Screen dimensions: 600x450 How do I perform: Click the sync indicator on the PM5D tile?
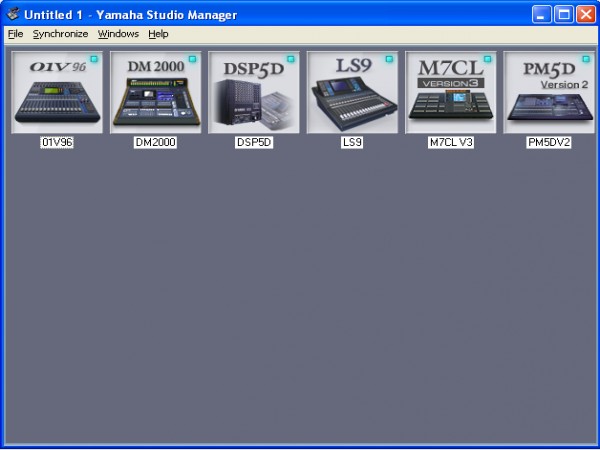pos(586,59)
